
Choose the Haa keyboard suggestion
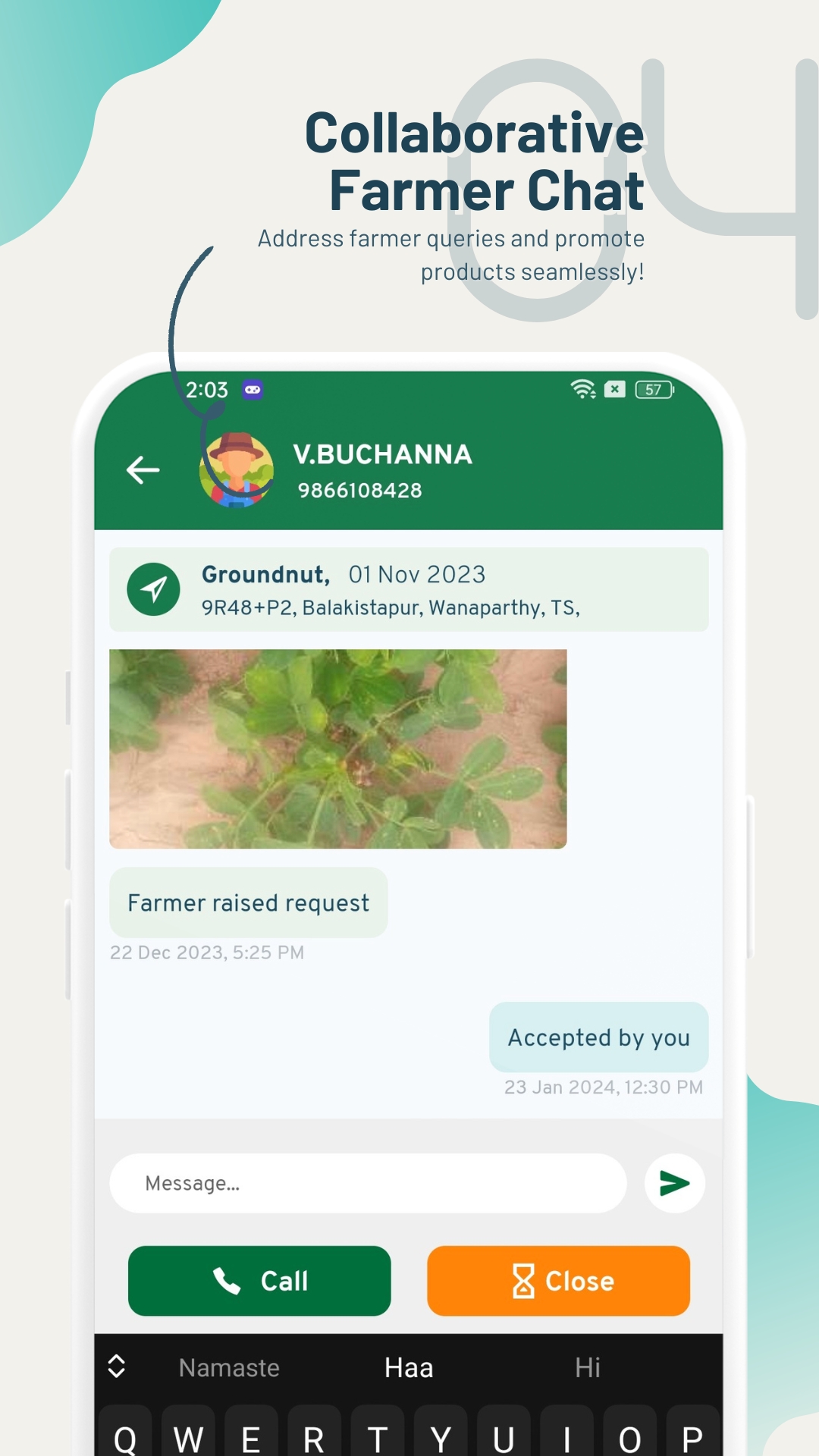(x=409, y=1368)
